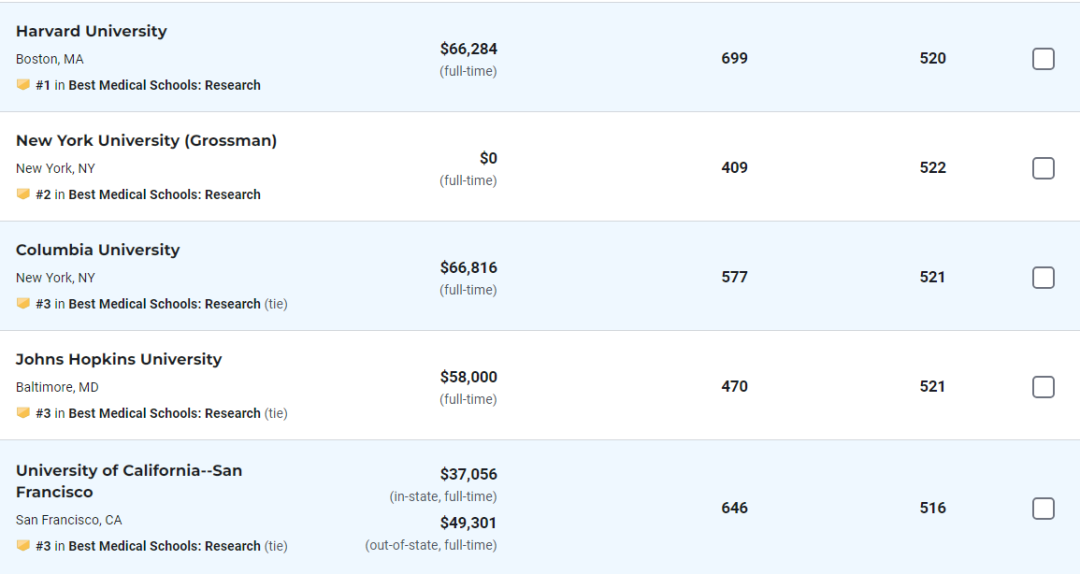Viewport: 1080px width, 574px height.
Task: Open the New York University (Grossman) link
Action: [x=146, y=141]
